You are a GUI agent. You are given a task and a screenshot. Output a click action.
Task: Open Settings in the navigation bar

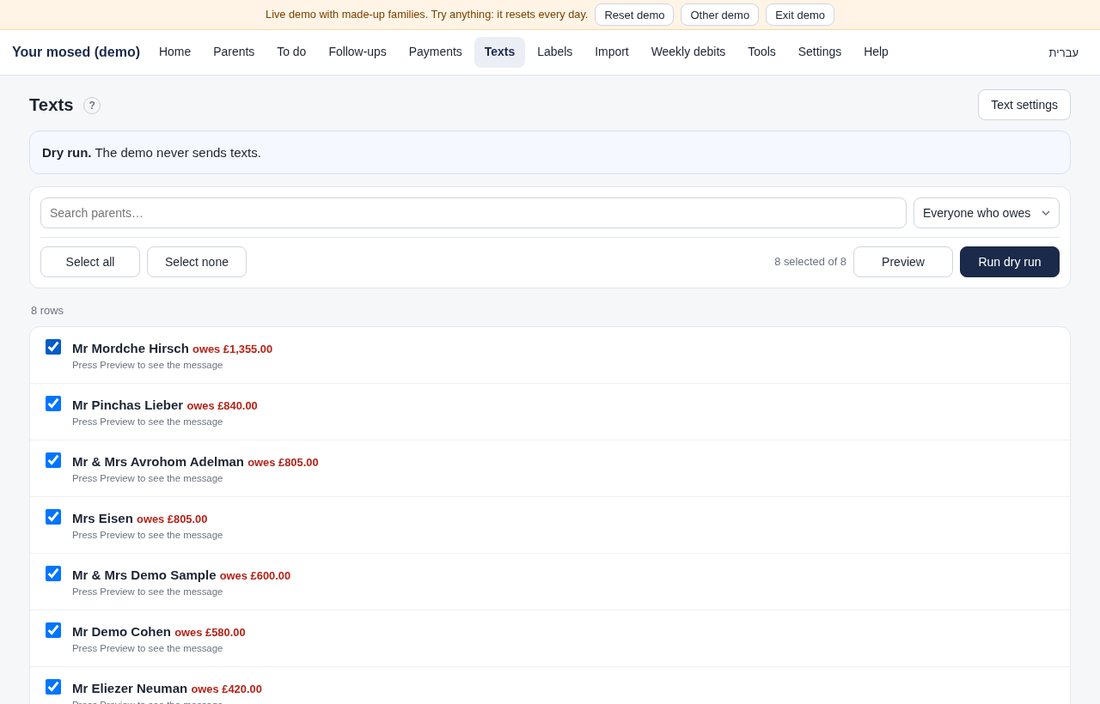click(819, 52)
